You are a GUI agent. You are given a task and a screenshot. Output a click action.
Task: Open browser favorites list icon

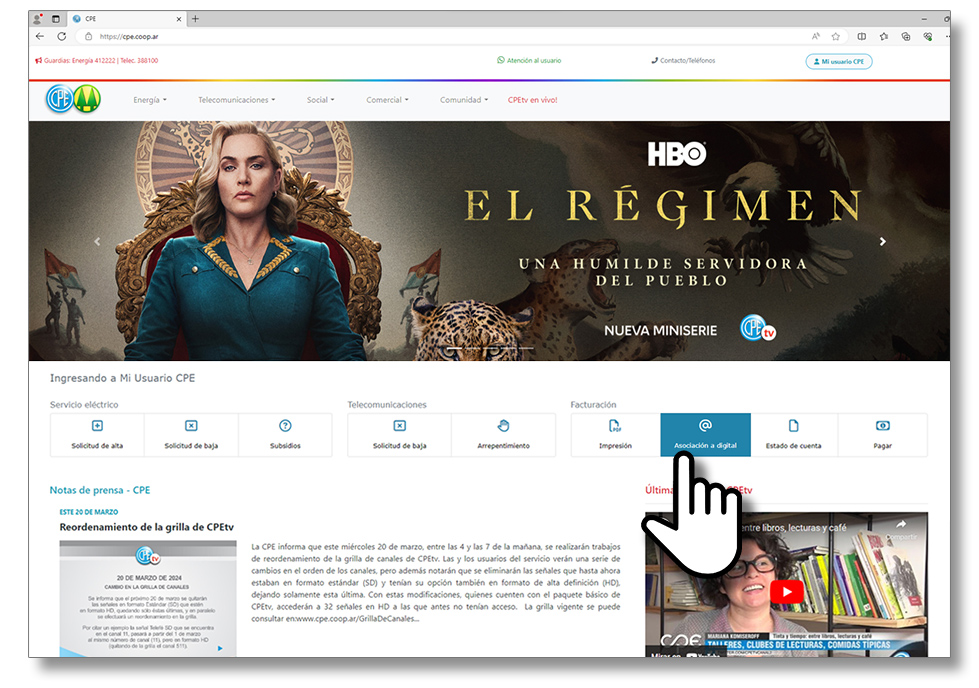coord(883,36)
